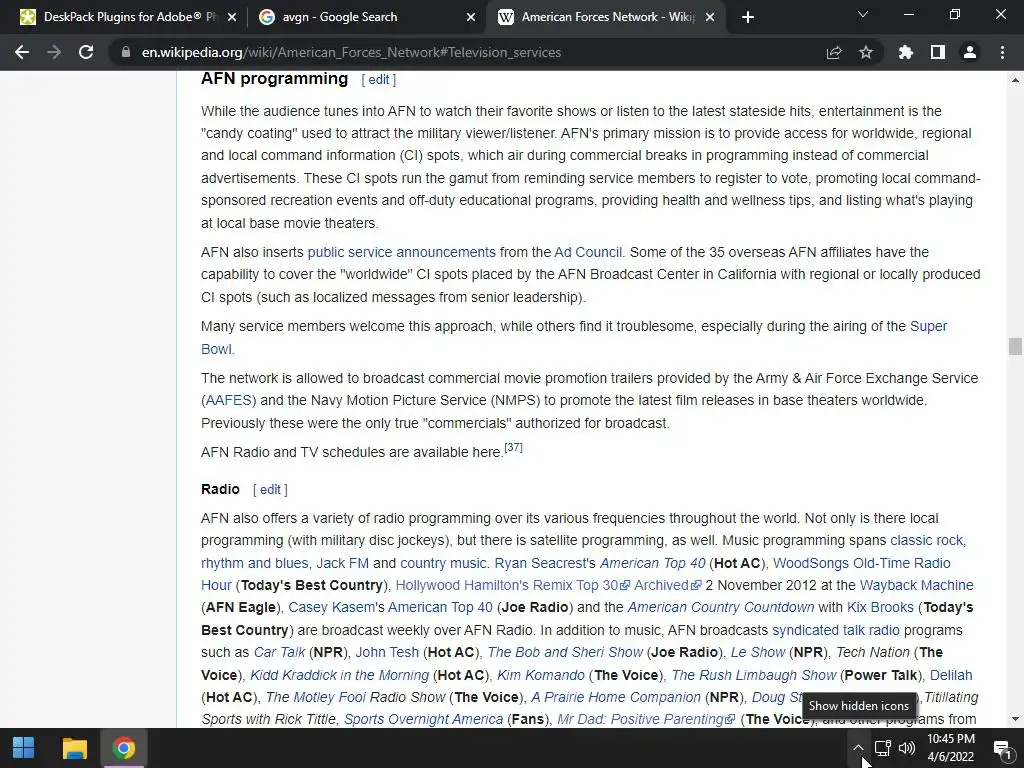This screenshot has height=768, width=1024.
Task: Open the Casey Kasem link
Action: point(332,607)
